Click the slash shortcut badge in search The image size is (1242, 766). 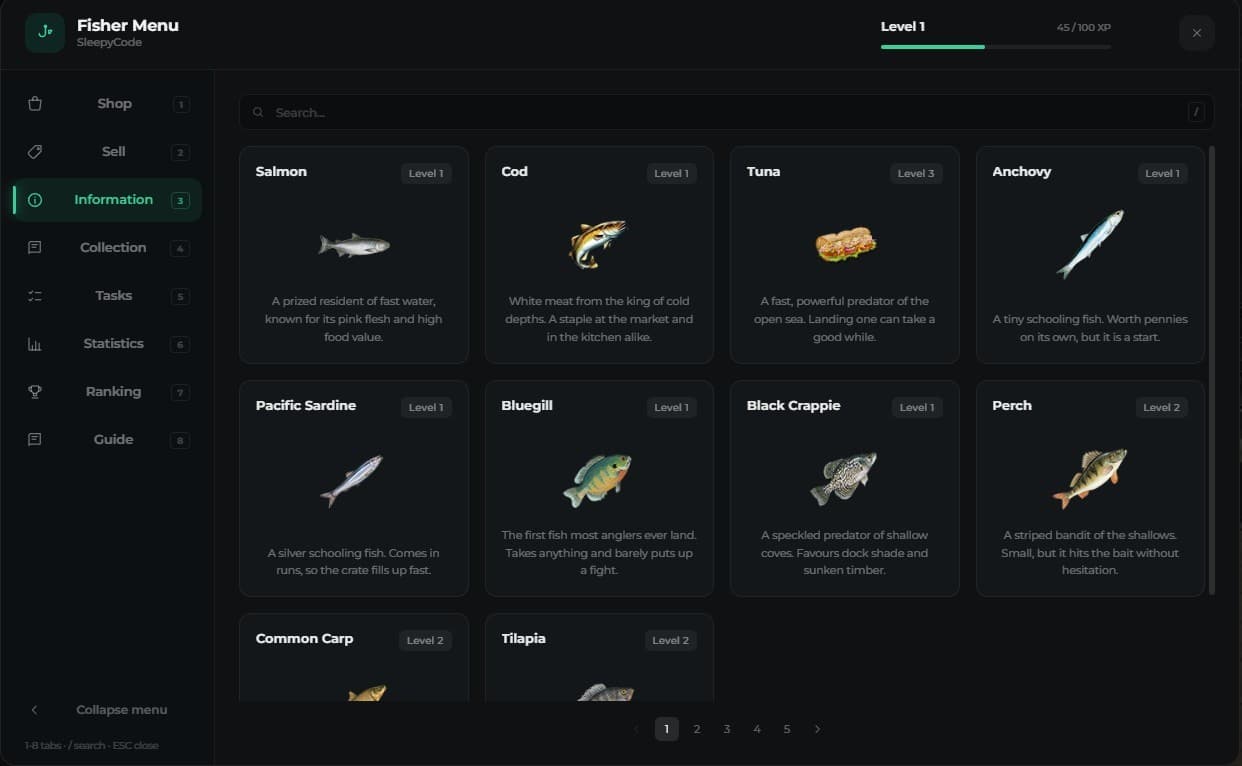point(1196,112)
